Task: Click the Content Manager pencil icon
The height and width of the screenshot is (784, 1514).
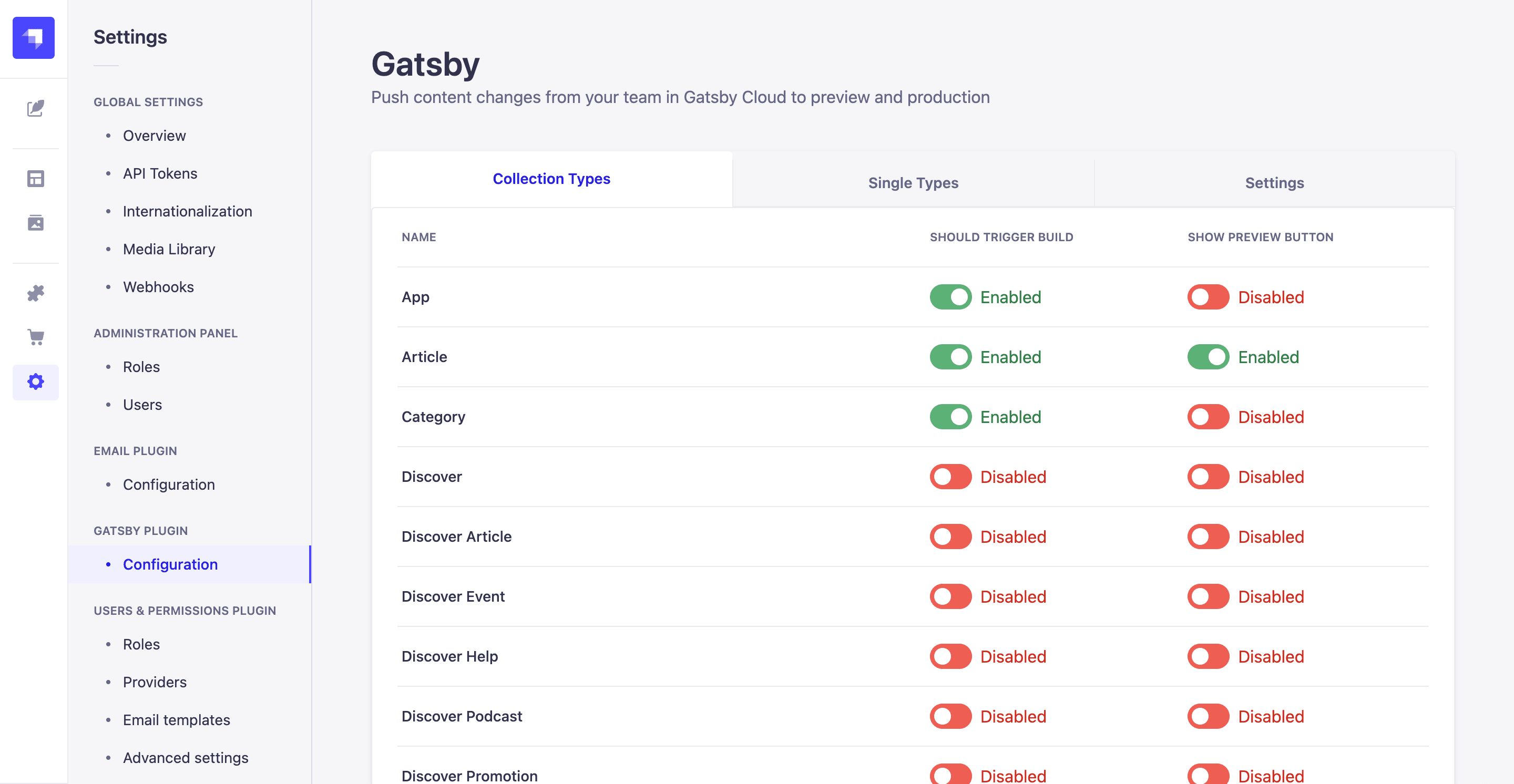Action: (34, 108)
